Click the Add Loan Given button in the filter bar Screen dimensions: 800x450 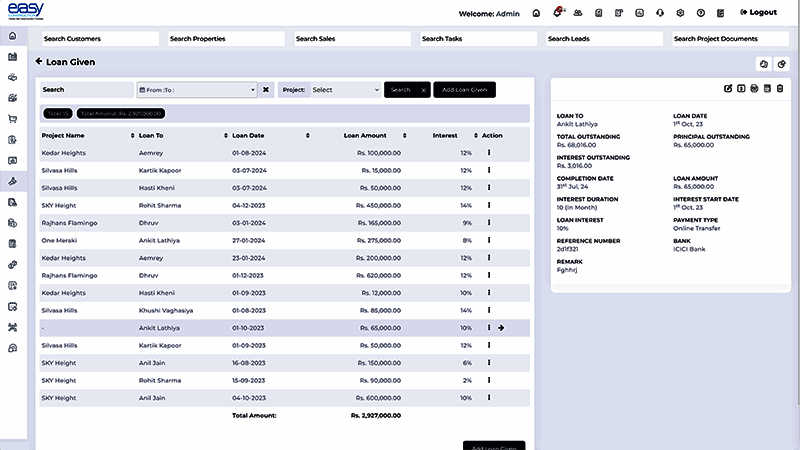point(464,90)
